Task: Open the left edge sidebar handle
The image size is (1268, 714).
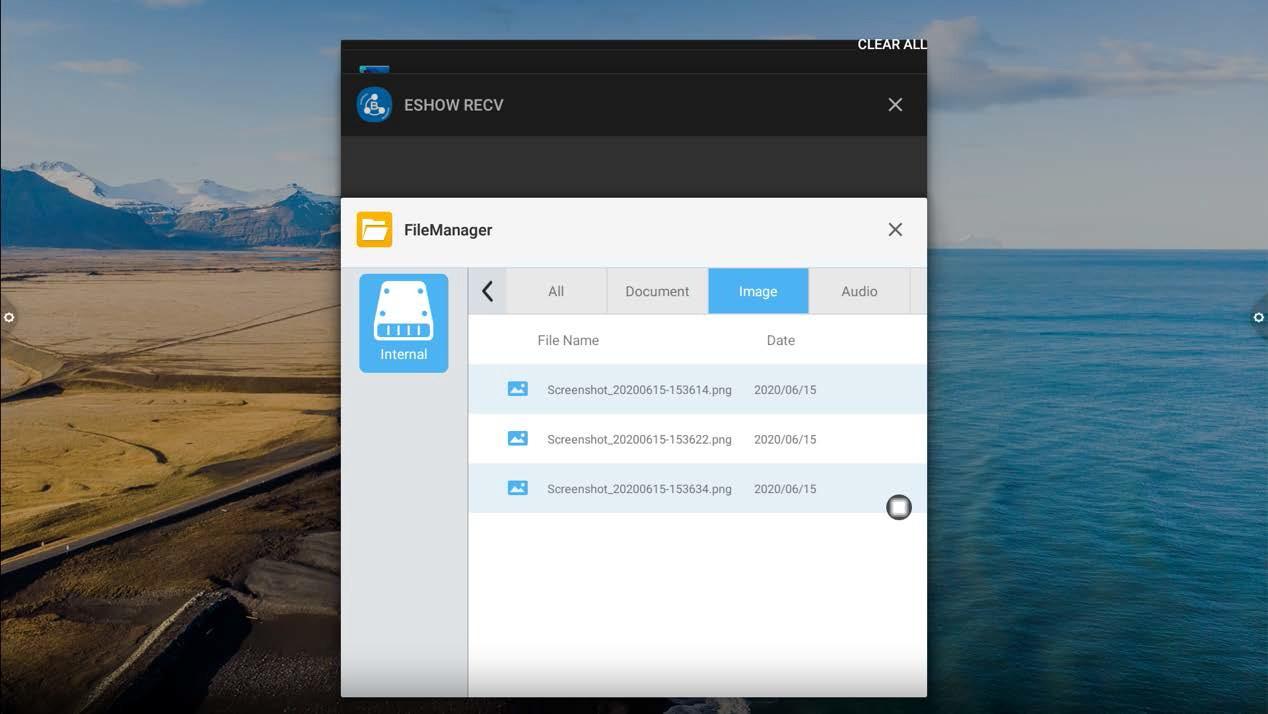Action: [9, 318]
